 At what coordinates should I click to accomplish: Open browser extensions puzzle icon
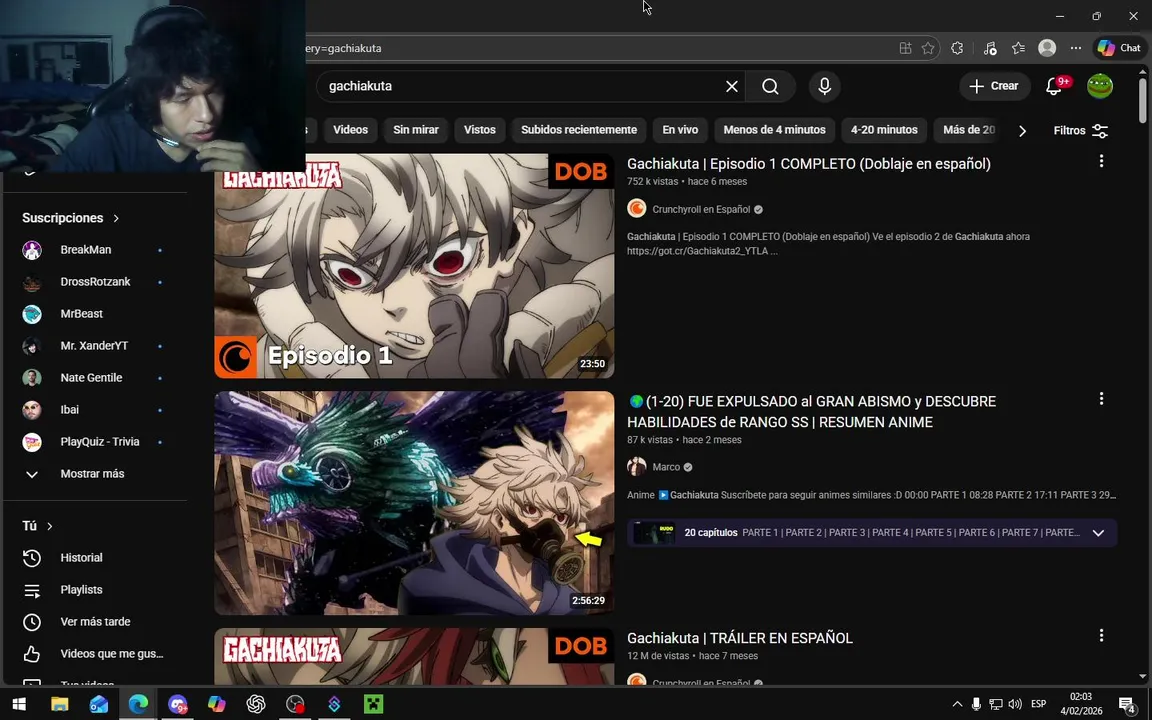tap(957, 48)
